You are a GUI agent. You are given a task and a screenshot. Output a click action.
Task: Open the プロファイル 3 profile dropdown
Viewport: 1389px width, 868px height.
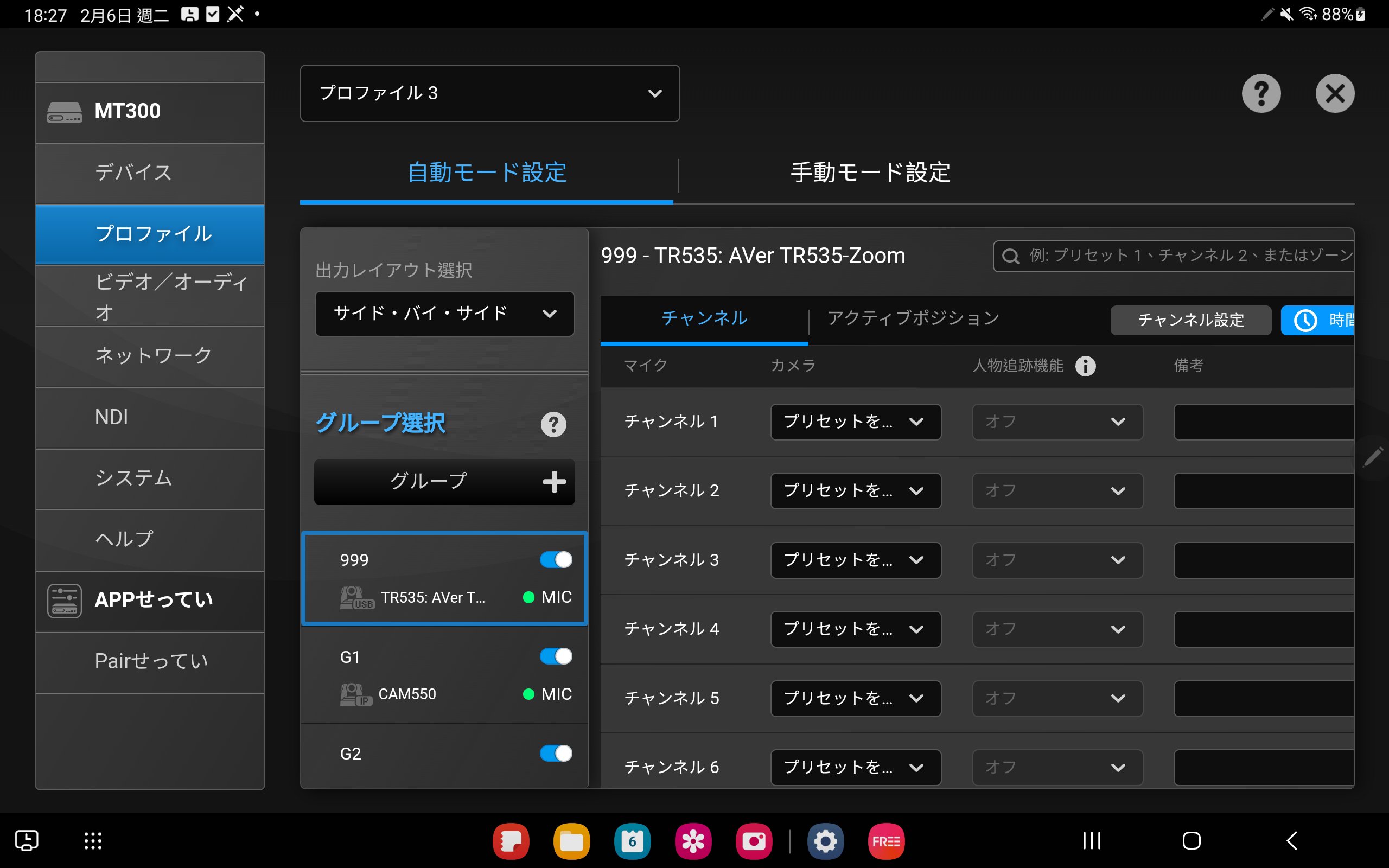[489, 93]
